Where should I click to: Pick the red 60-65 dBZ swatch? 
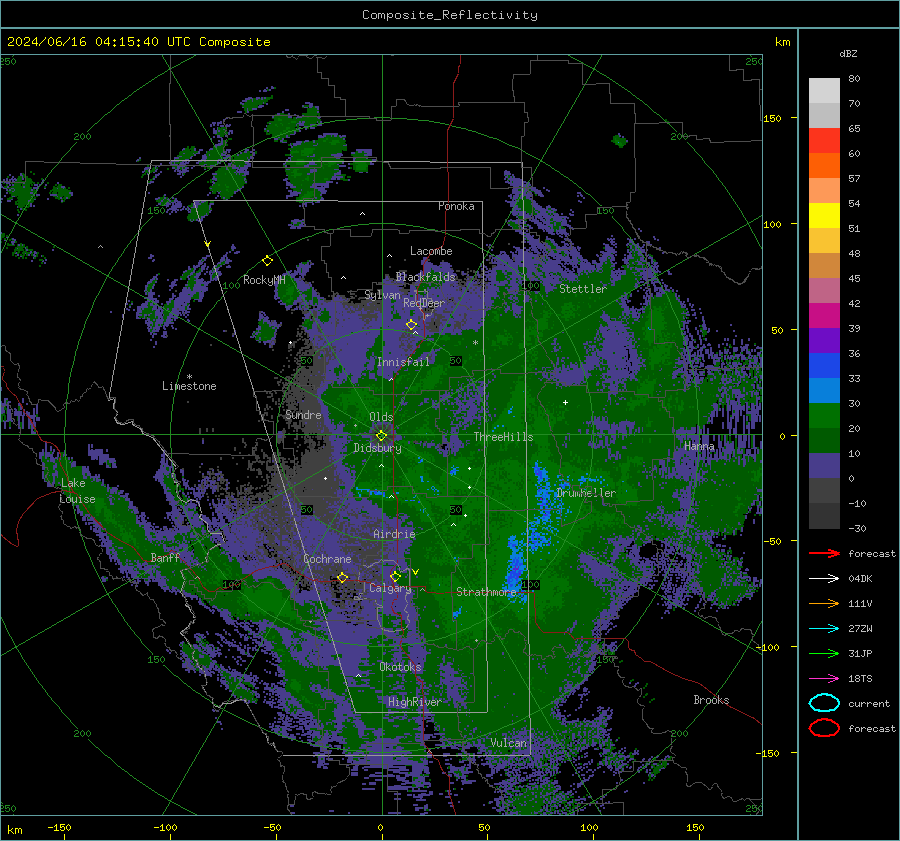click(x=824, y=141)
